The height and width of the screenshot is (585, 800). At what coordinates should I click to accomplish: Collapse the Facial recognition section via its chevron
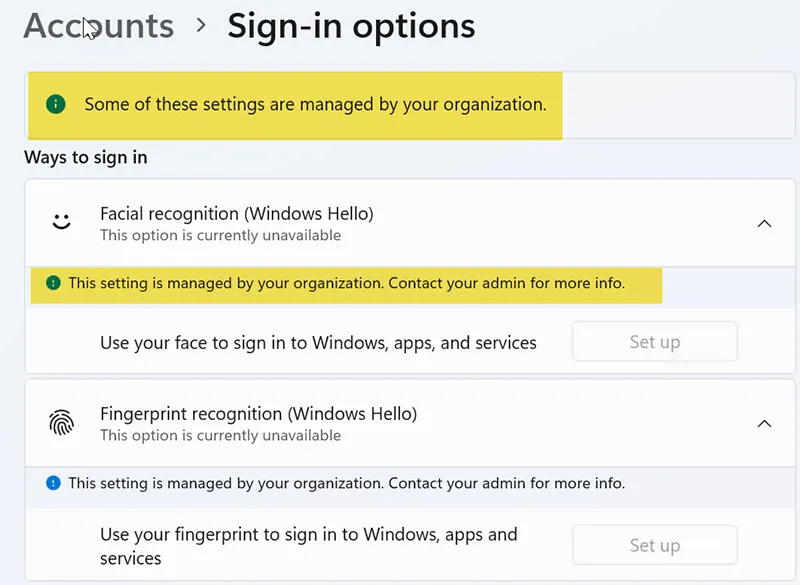(766, 223)
